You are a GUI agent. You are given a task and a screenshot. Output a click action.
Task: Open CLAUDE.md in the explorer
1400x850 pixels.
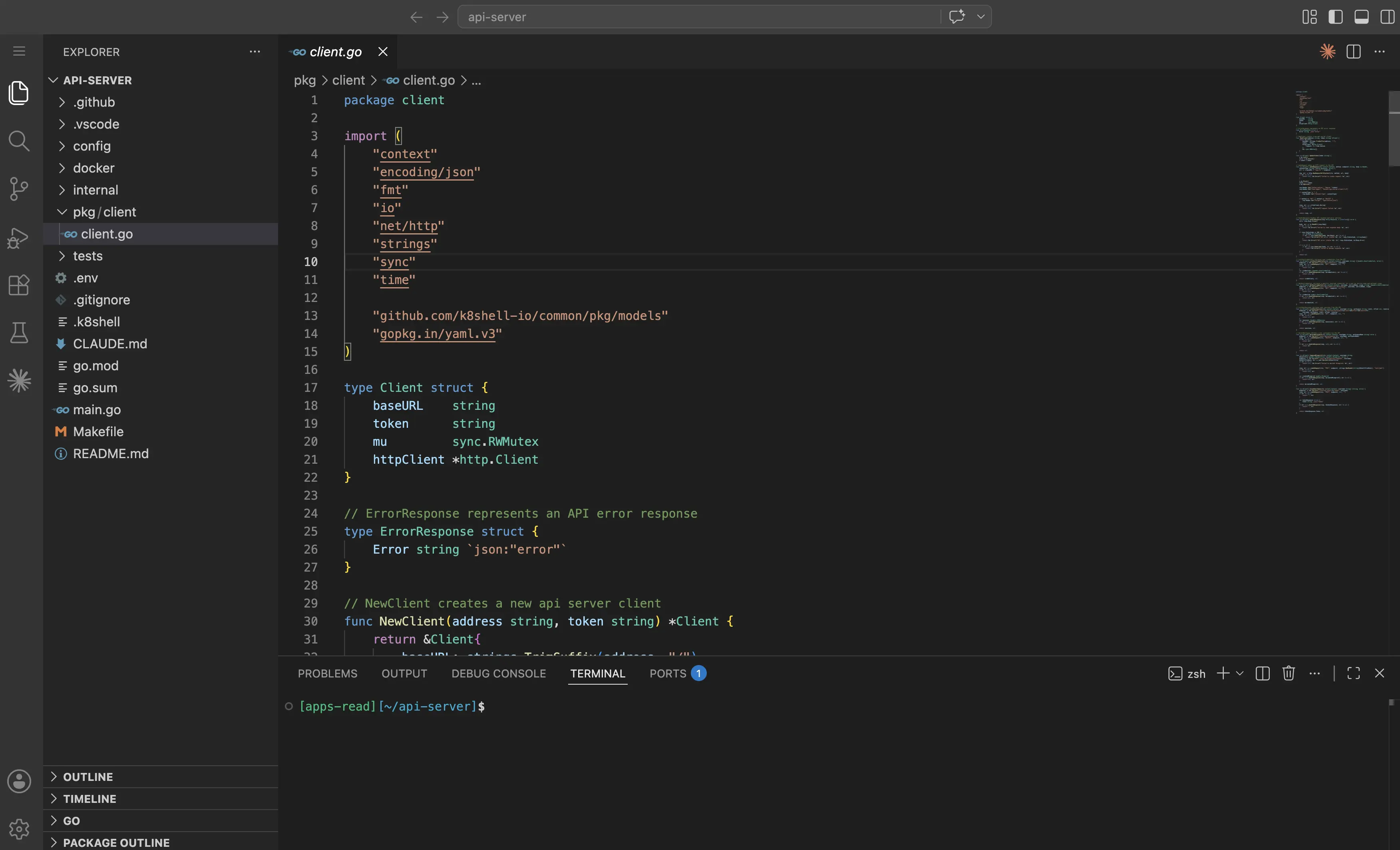click(x=161, y=344)
